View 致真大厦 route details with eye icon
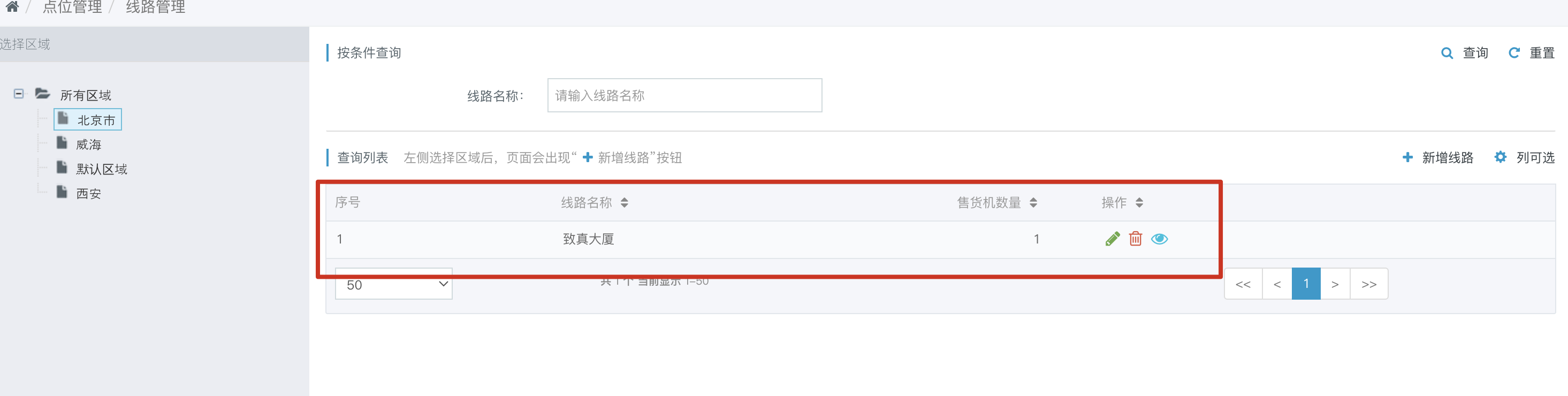 click(x=1159, y=239)
